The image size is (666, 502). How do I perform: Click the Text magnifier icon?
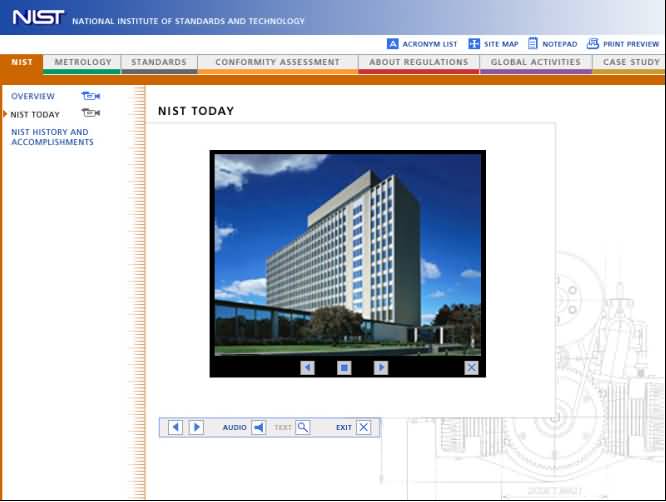(x=302, y=427)
